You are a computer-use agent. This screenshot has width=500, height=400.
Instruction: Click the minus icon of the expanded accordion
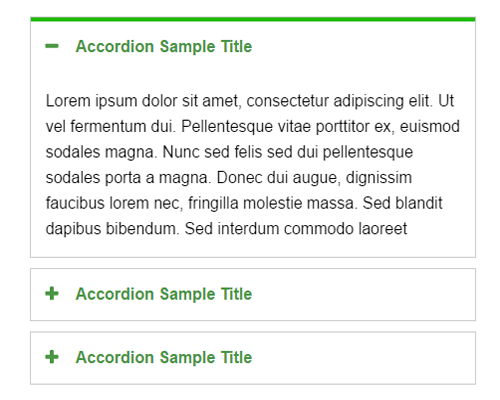click(x=52, y=46)
